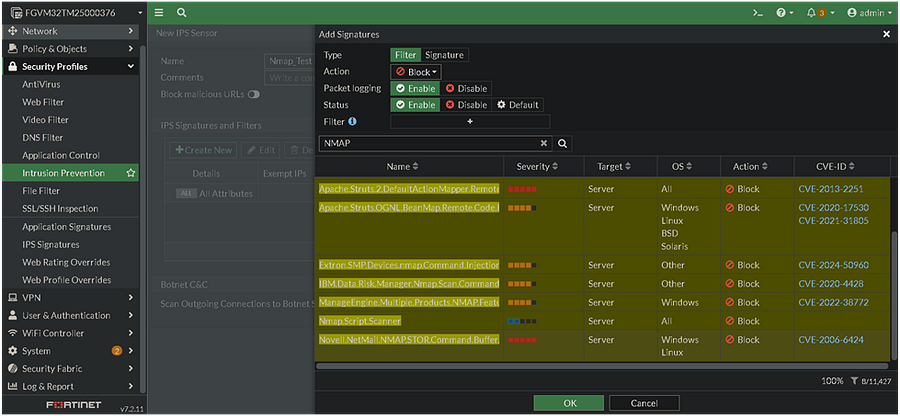Set Status to Enable

pyautogui.click(x=416, y=105)
